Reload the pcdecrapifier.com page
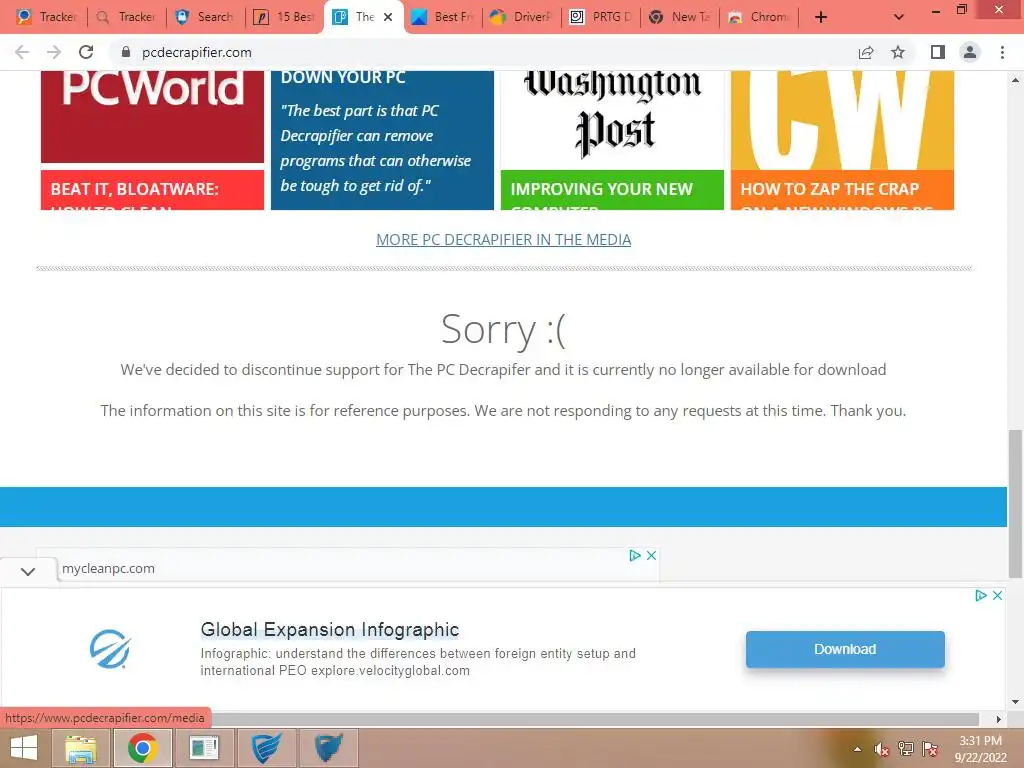The image size is (1024, 768). tap(86, 52)
